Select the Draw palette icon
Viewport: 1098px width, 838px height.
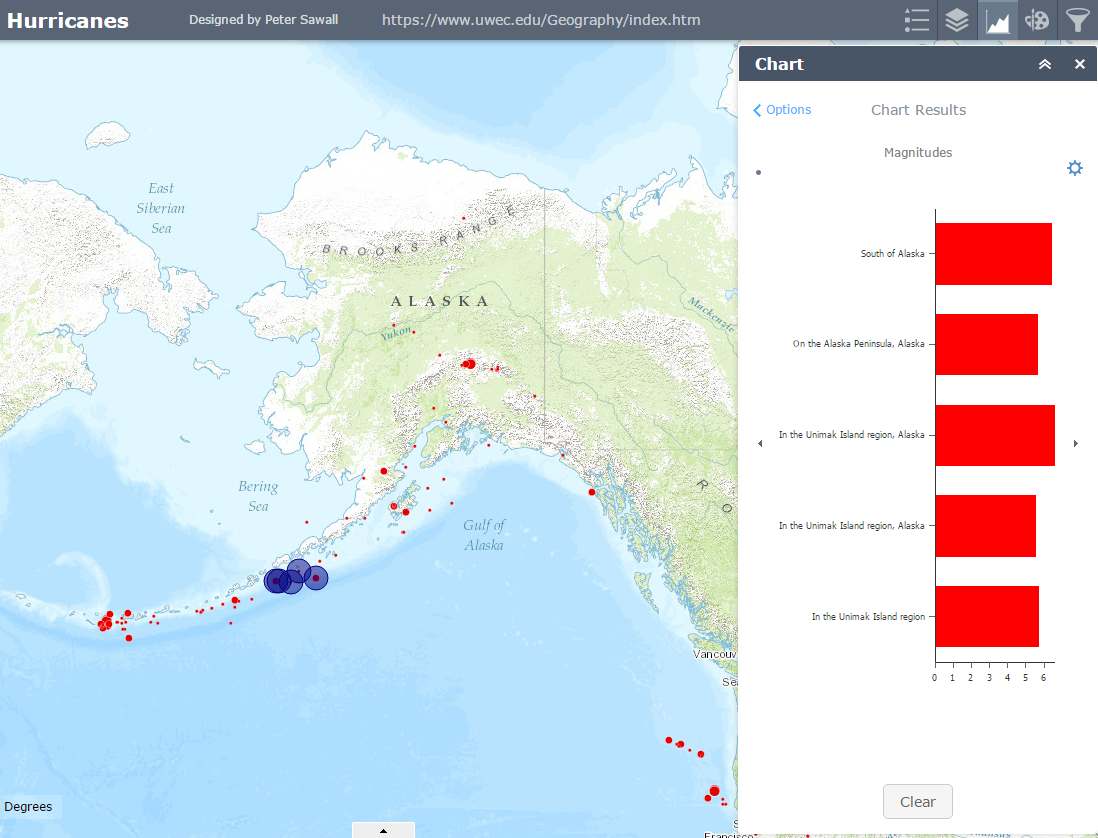1037,20
